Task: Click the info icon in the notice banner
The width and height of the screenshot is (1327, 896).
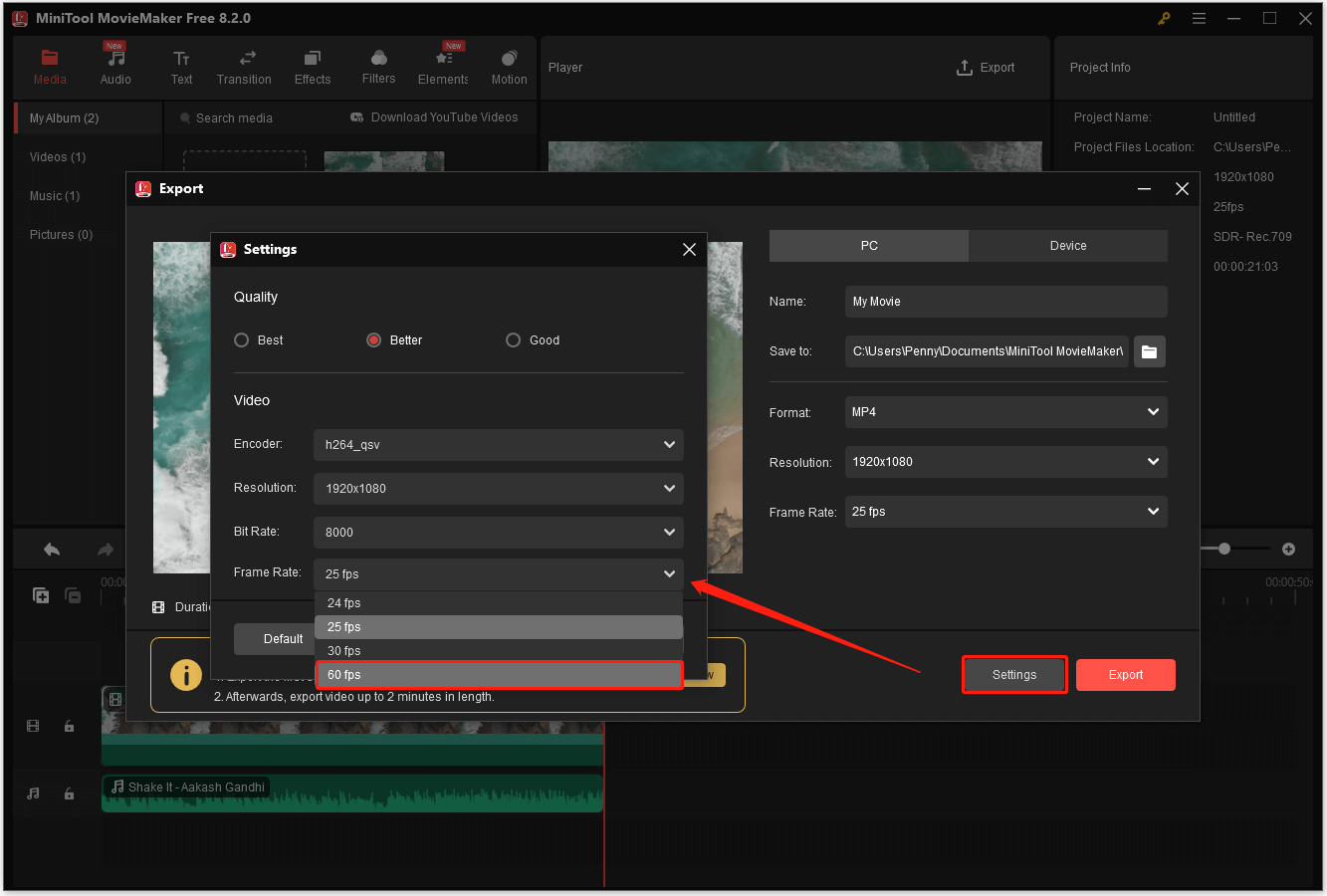Action: tap(185, 675)
